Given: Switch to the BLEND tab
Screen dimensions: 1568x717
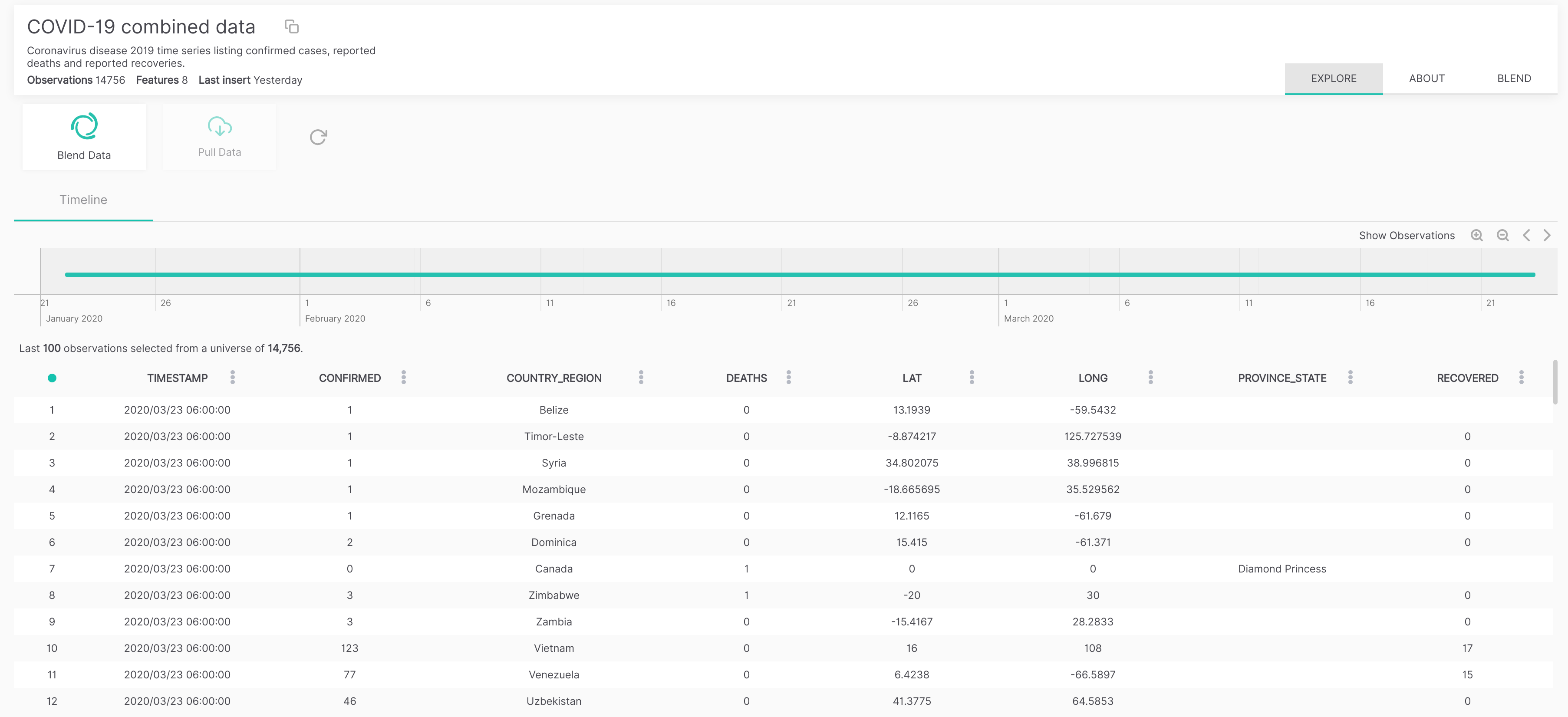Looking at the screenshot, I should 1513,79.
